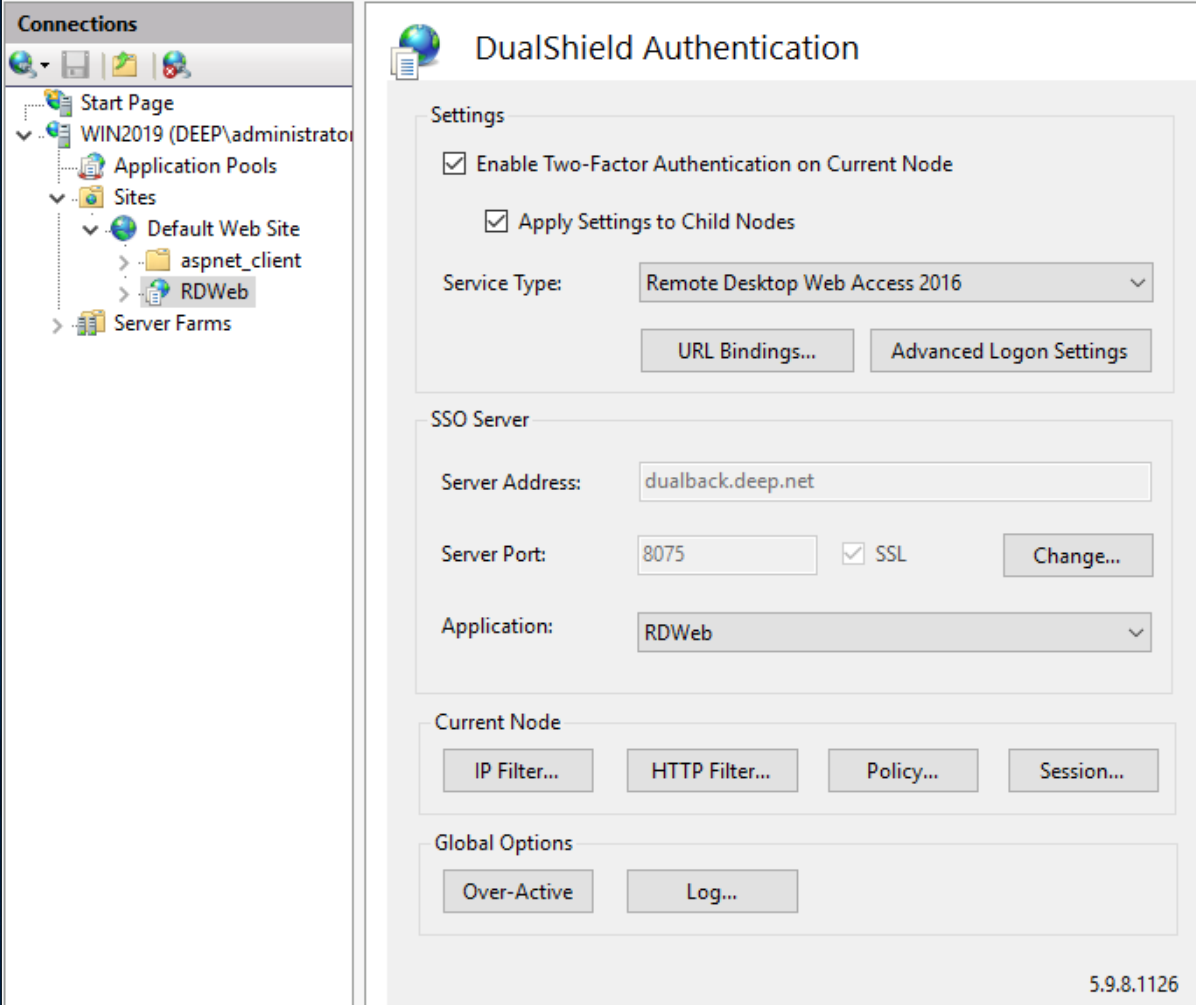This screenshot has width=1196, height=1005.
Task: Click the Server Address input field
Action: [x=893, y=482]
